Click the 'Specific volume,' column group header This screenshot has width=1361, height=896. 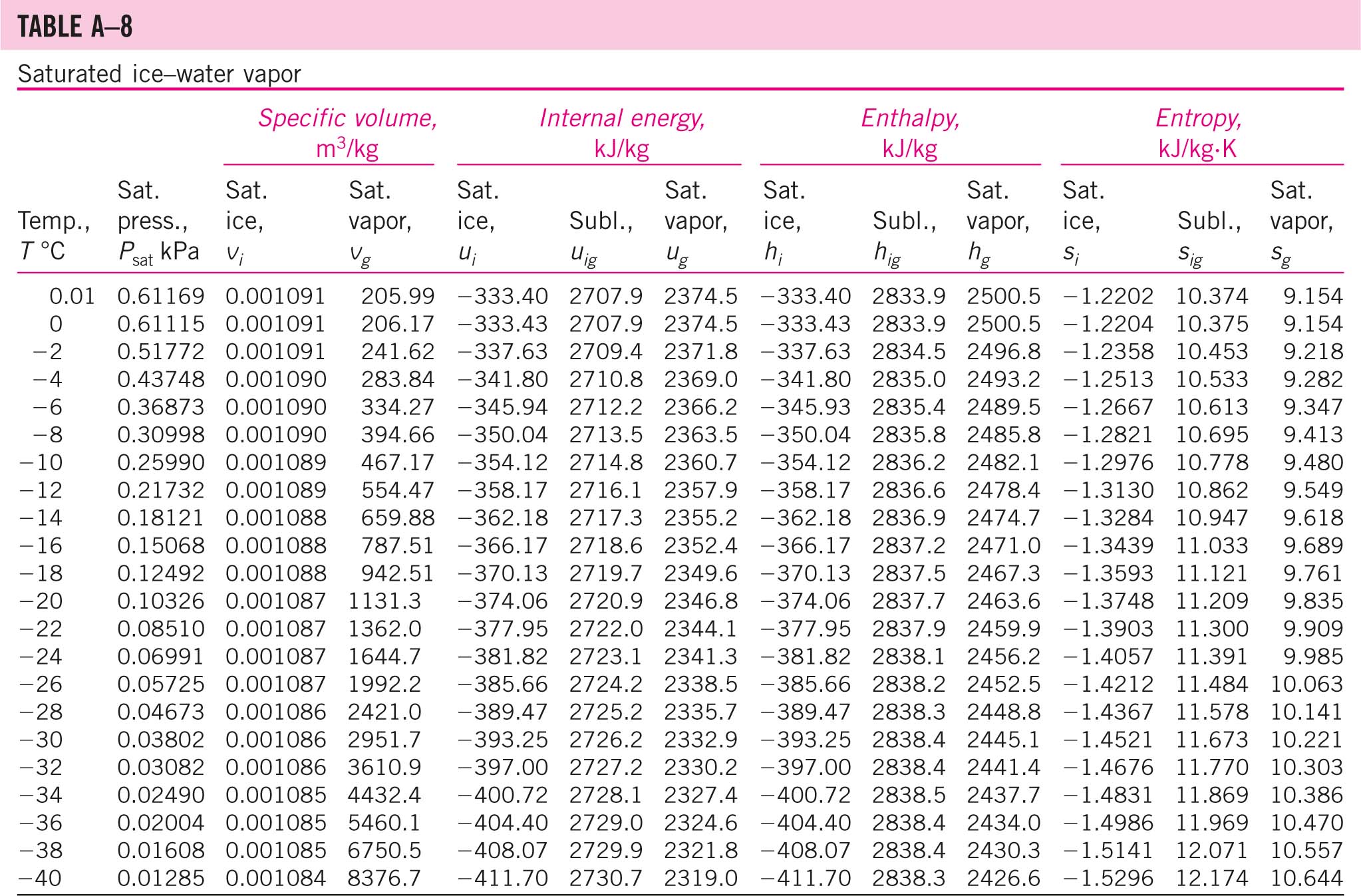348,118
